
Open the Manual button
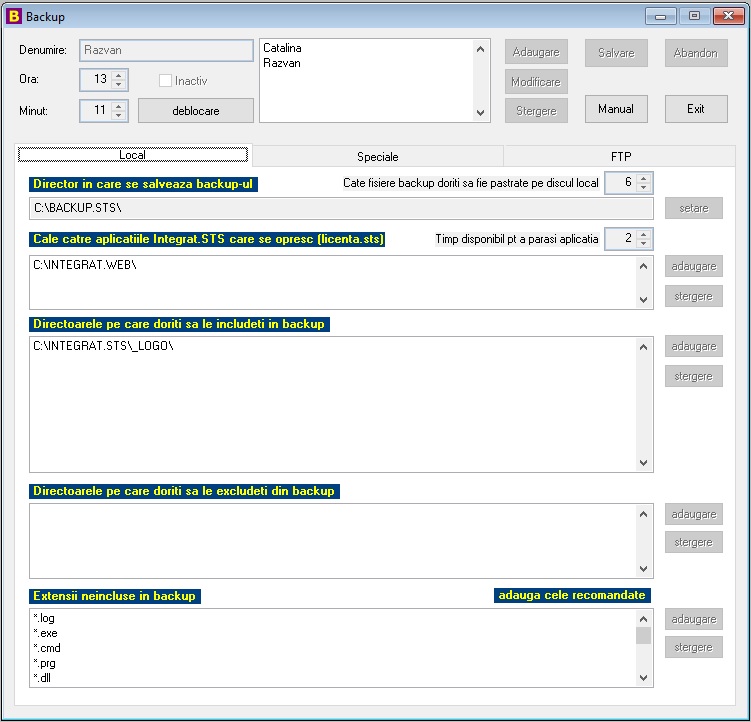click(x=616, y=109)
